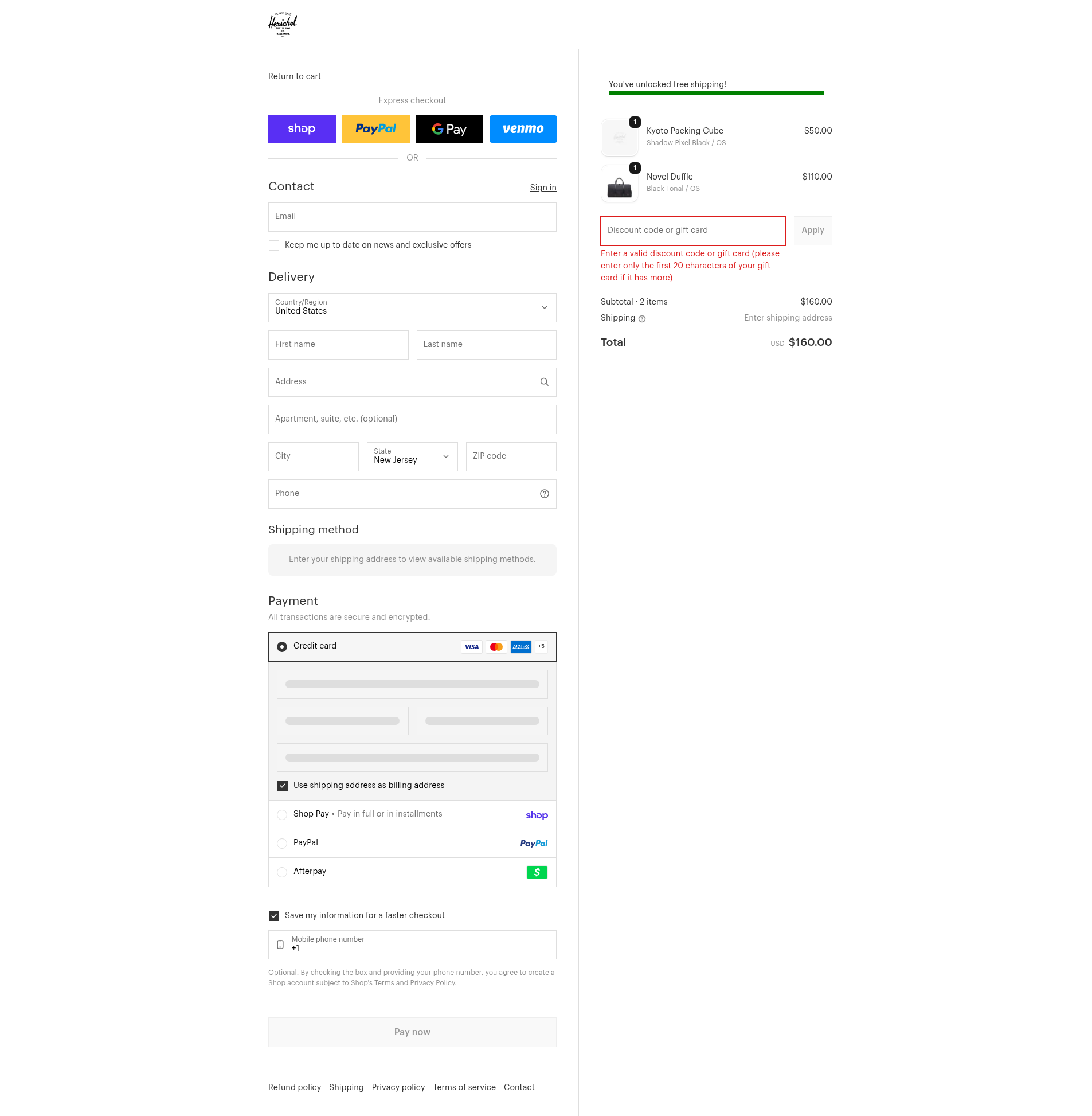Click the address search magnifier icon
Screen dimensions: 1092x1116
(x=543, y=382)
